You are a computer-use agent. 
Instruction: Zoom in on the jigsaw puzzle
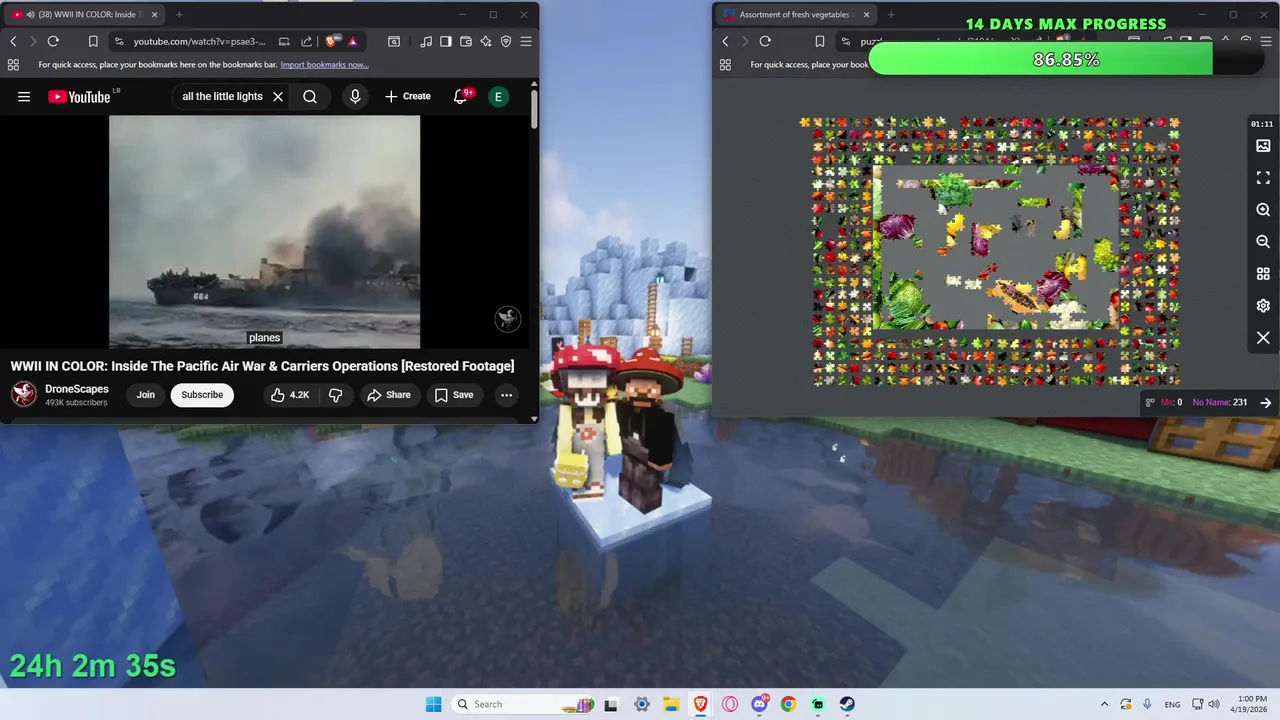click(x=1263, y=210)
